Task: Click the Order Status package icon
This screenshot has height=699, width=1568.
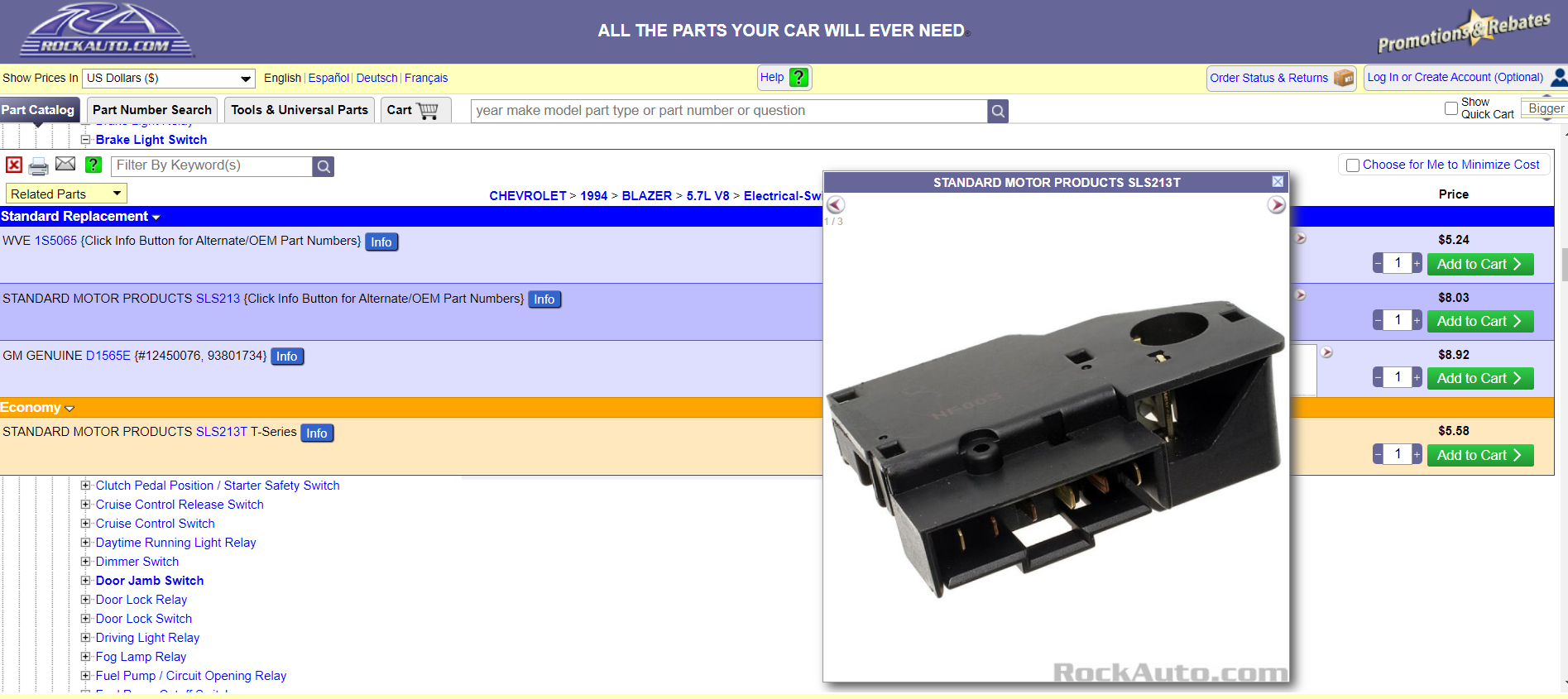Action: [x=1344, y=78]
